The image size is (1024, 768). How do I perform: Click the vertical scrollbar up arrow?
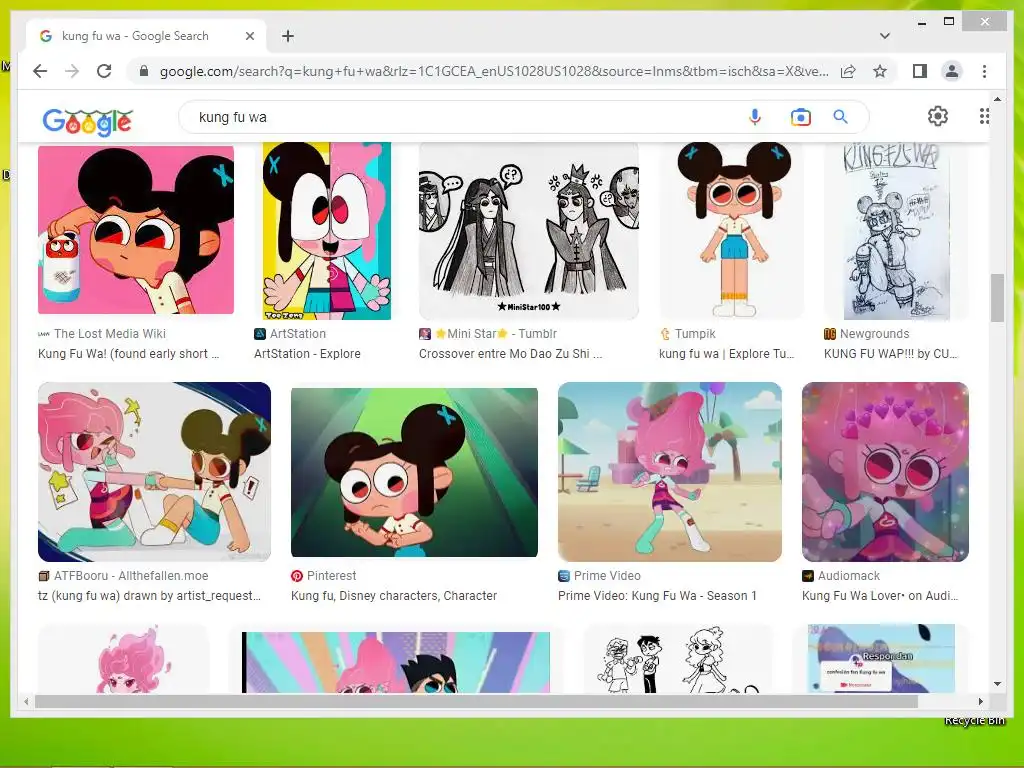[x=997, y=99]
